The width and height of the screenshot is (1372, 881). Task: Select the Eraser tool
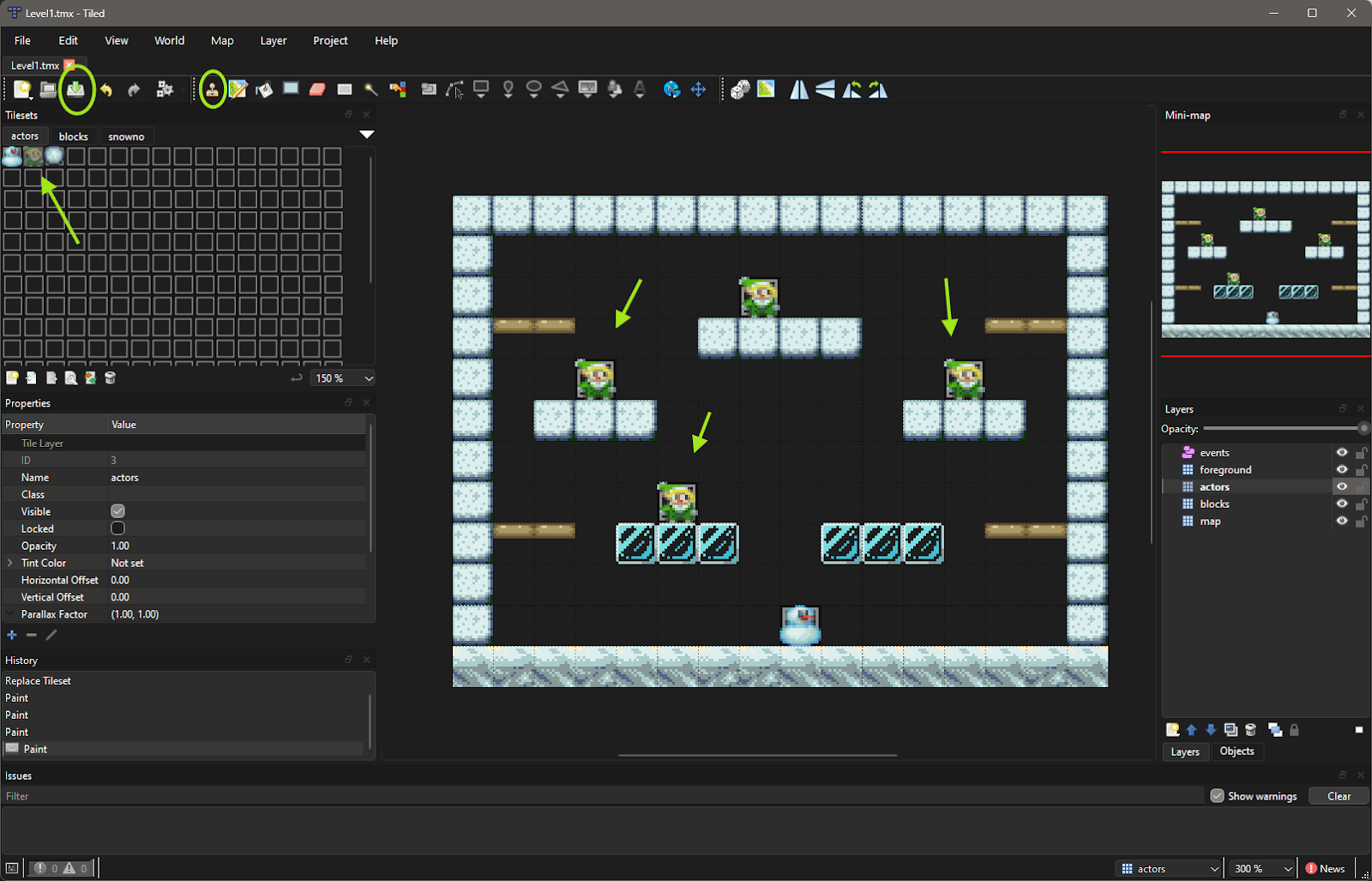(x=317, y=89)
